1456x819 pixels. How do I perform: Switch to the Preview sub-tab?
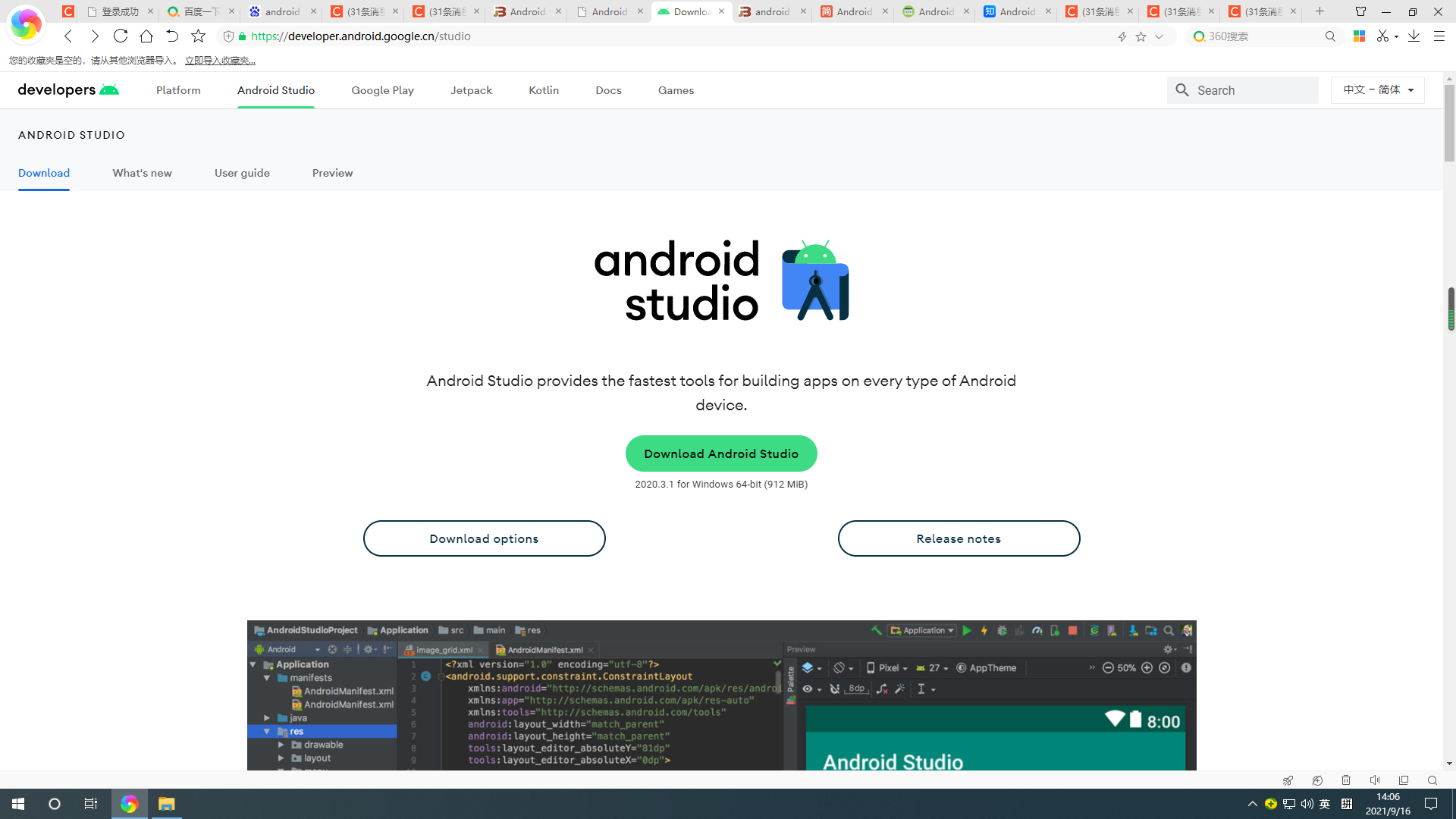332,173
